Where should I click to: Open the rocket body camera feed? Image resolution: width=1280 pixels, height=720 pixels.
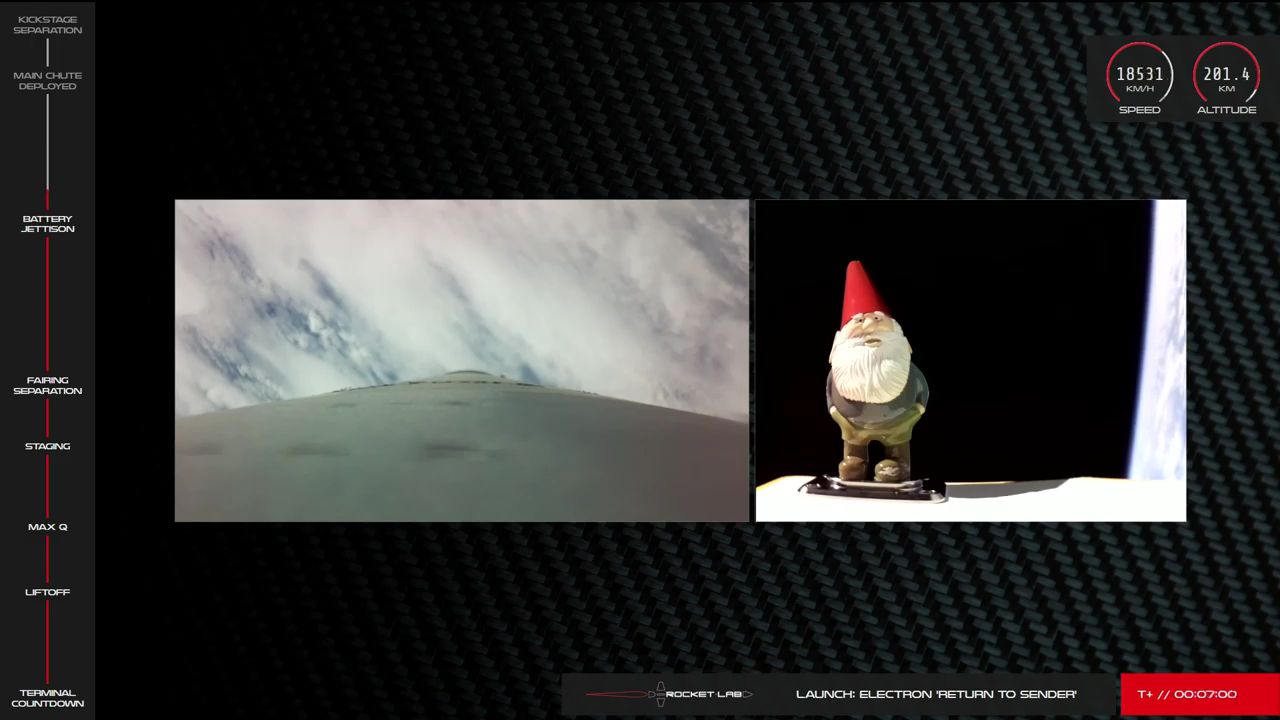(x=461, y=360)
